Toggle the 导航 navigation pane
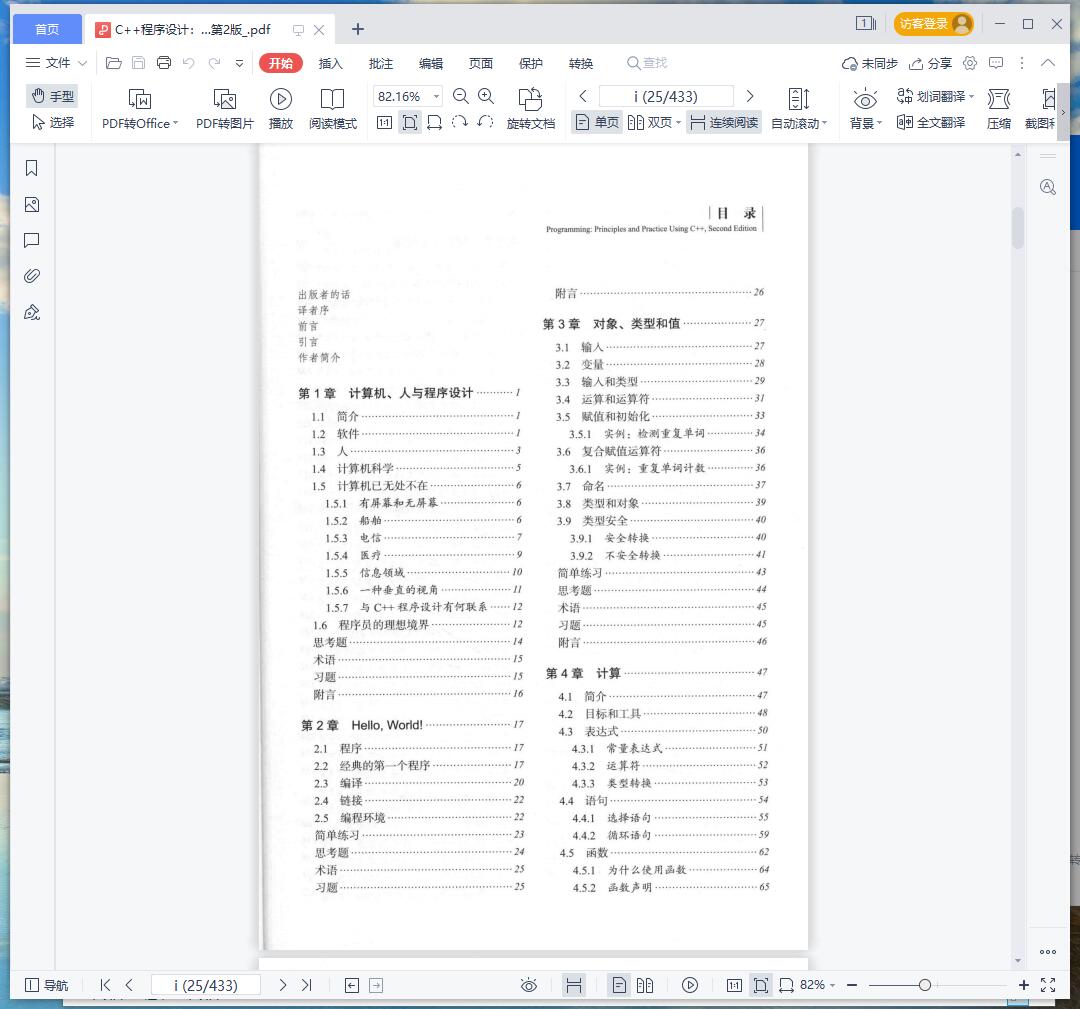 [46, 985]
